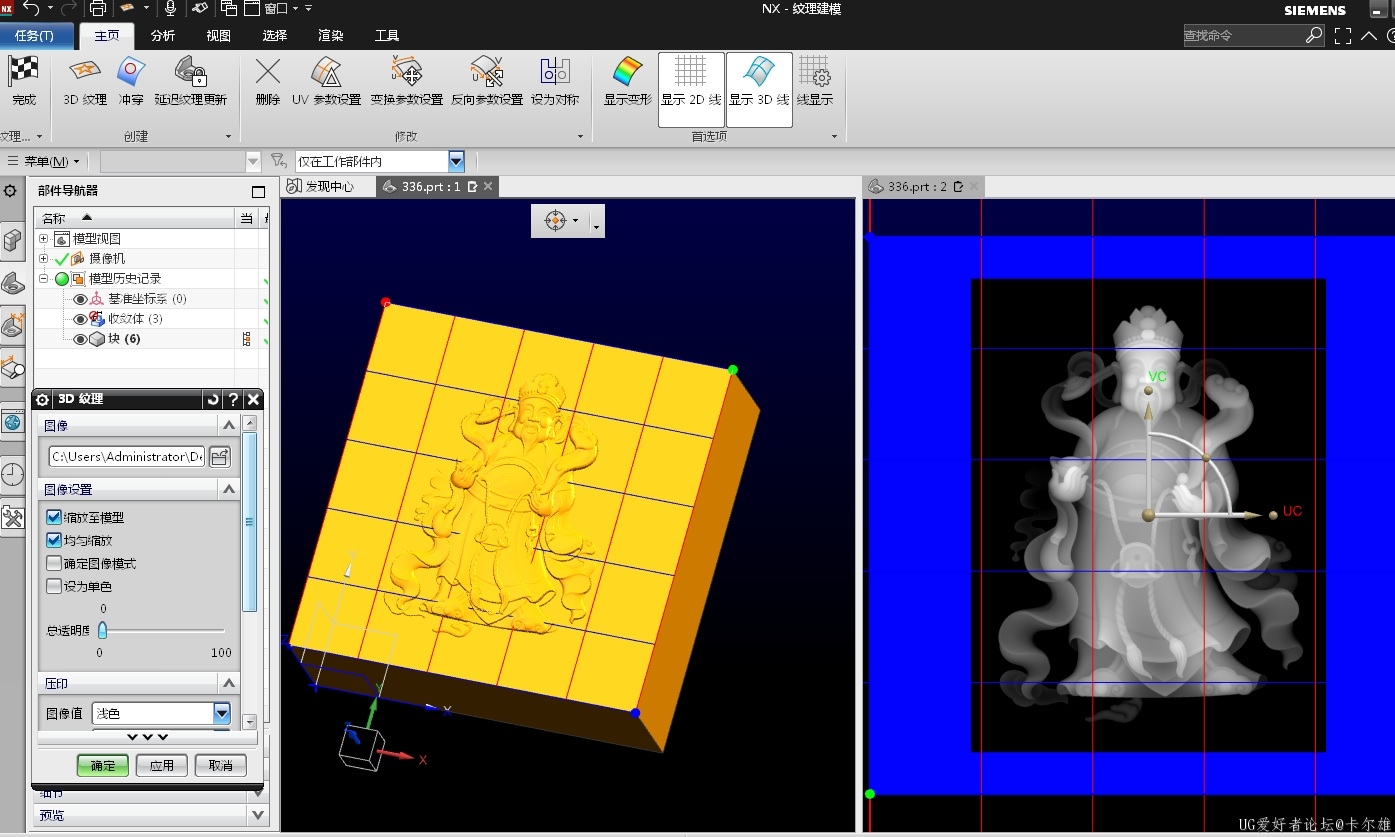The height and width of the screenshot is (837, 1395).
Task: Hide 块 (6) via eye icon
Action: [81, 339]
